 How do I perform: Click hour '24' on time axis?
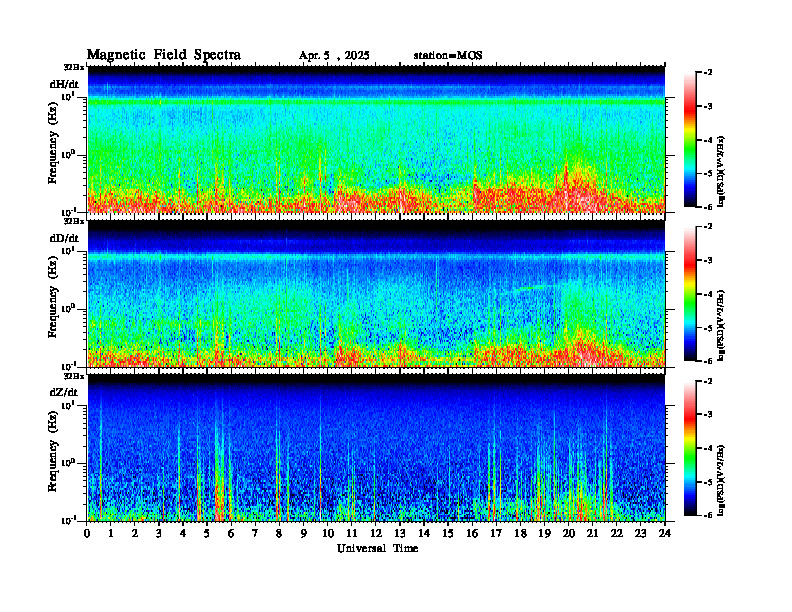click(665, 533)
